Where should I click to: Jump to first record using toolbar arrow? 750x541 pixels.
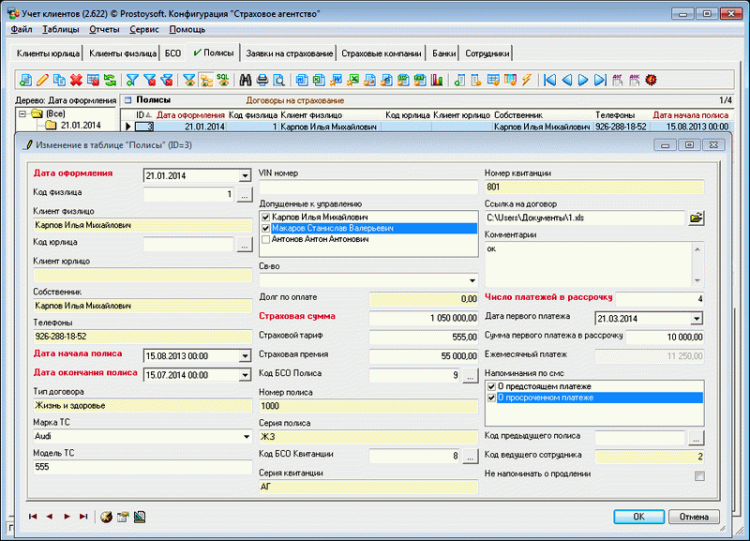tap(550, 79)
